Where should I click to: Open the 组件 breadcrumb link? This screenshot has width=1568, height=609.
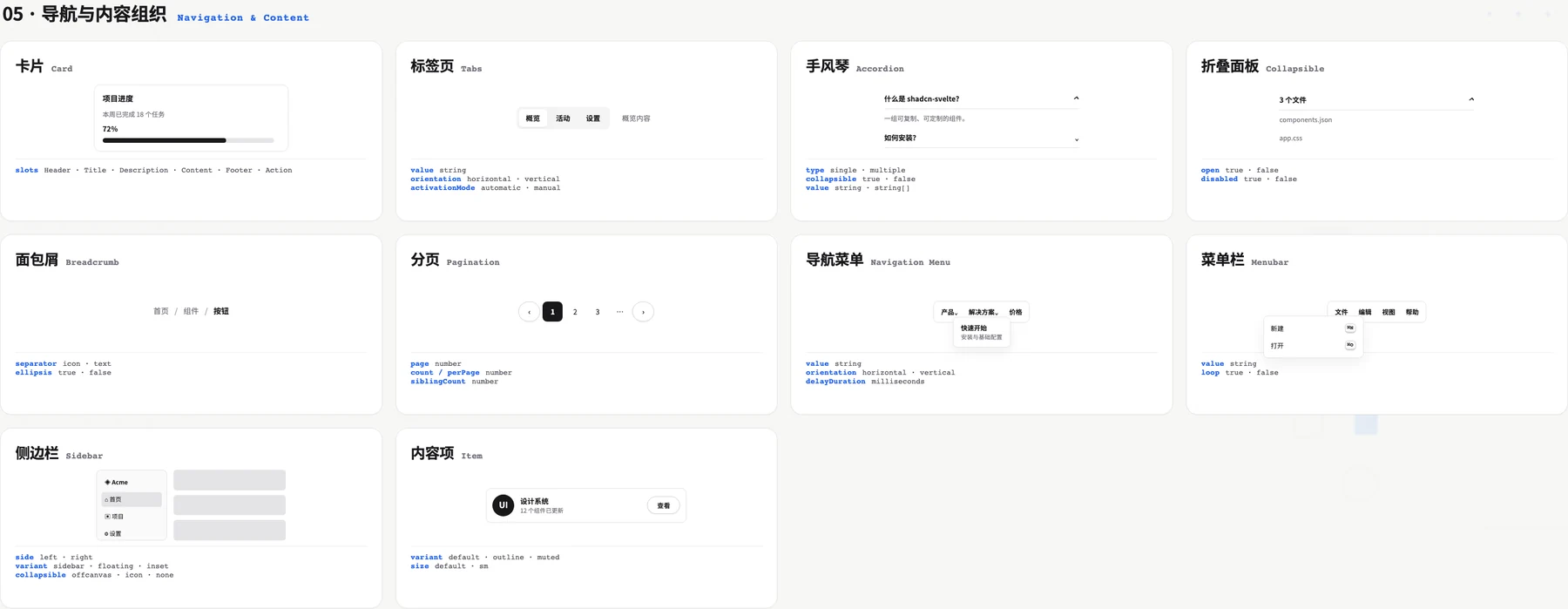pos(191,311)
